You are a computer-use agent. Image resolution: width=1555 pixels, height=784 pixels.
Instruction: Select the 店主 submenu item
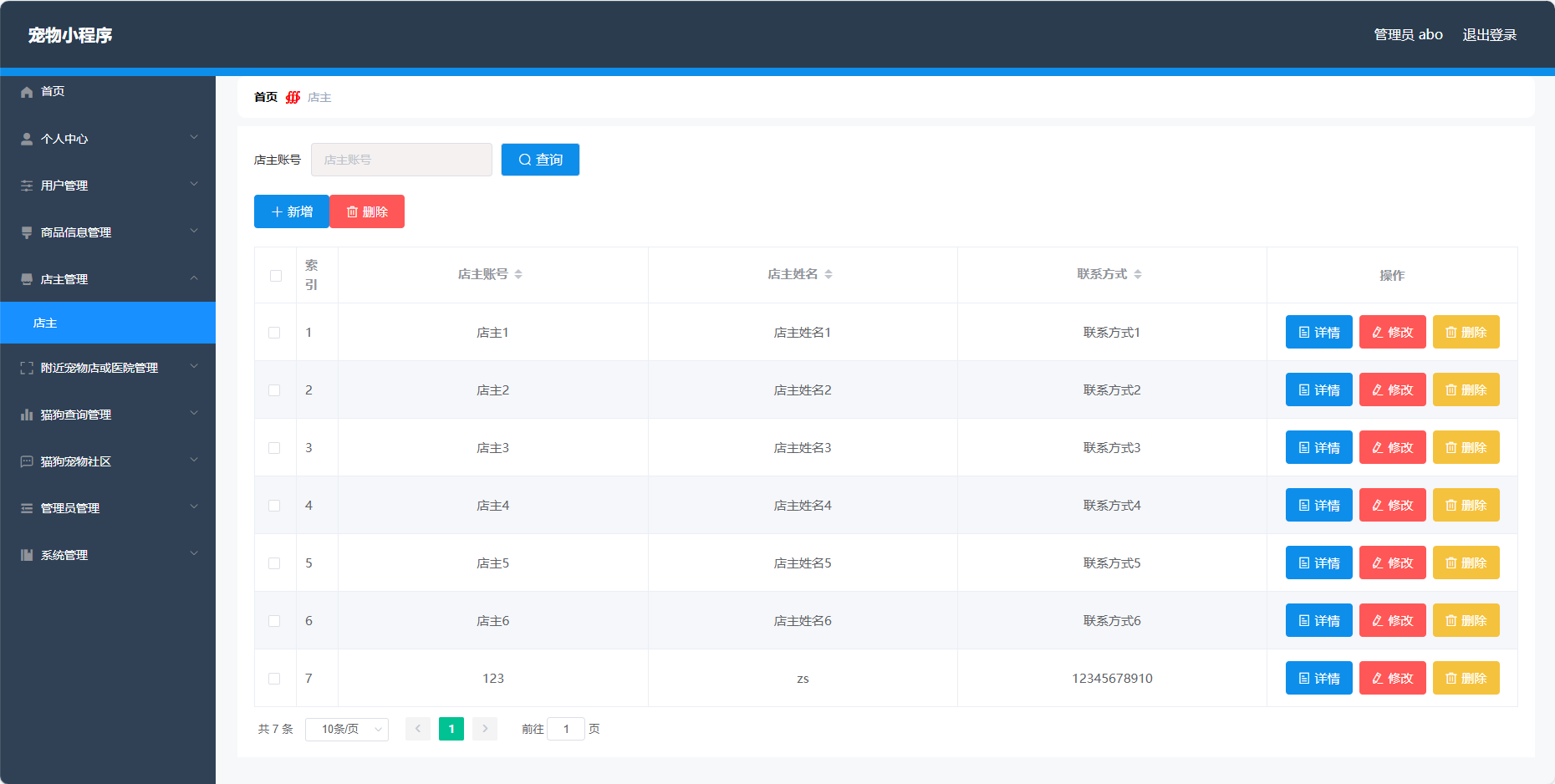tap(108, 323)
